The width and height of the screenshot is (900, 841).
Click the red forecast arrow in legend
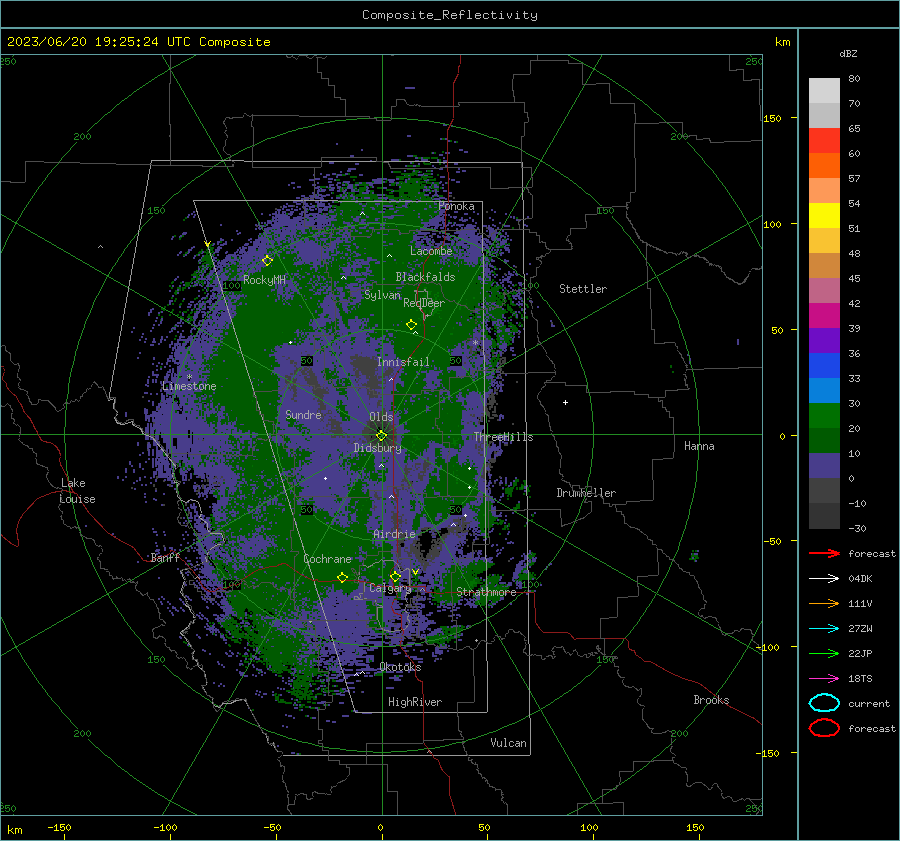click(824, 553)
